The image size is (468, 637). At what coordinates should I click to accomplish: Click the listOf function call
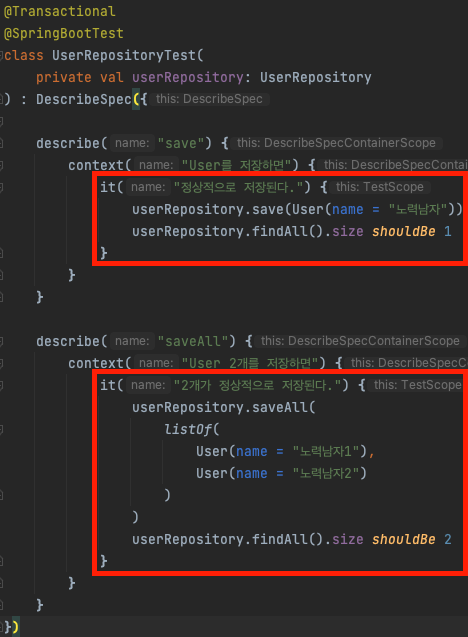tap(188, 429)
